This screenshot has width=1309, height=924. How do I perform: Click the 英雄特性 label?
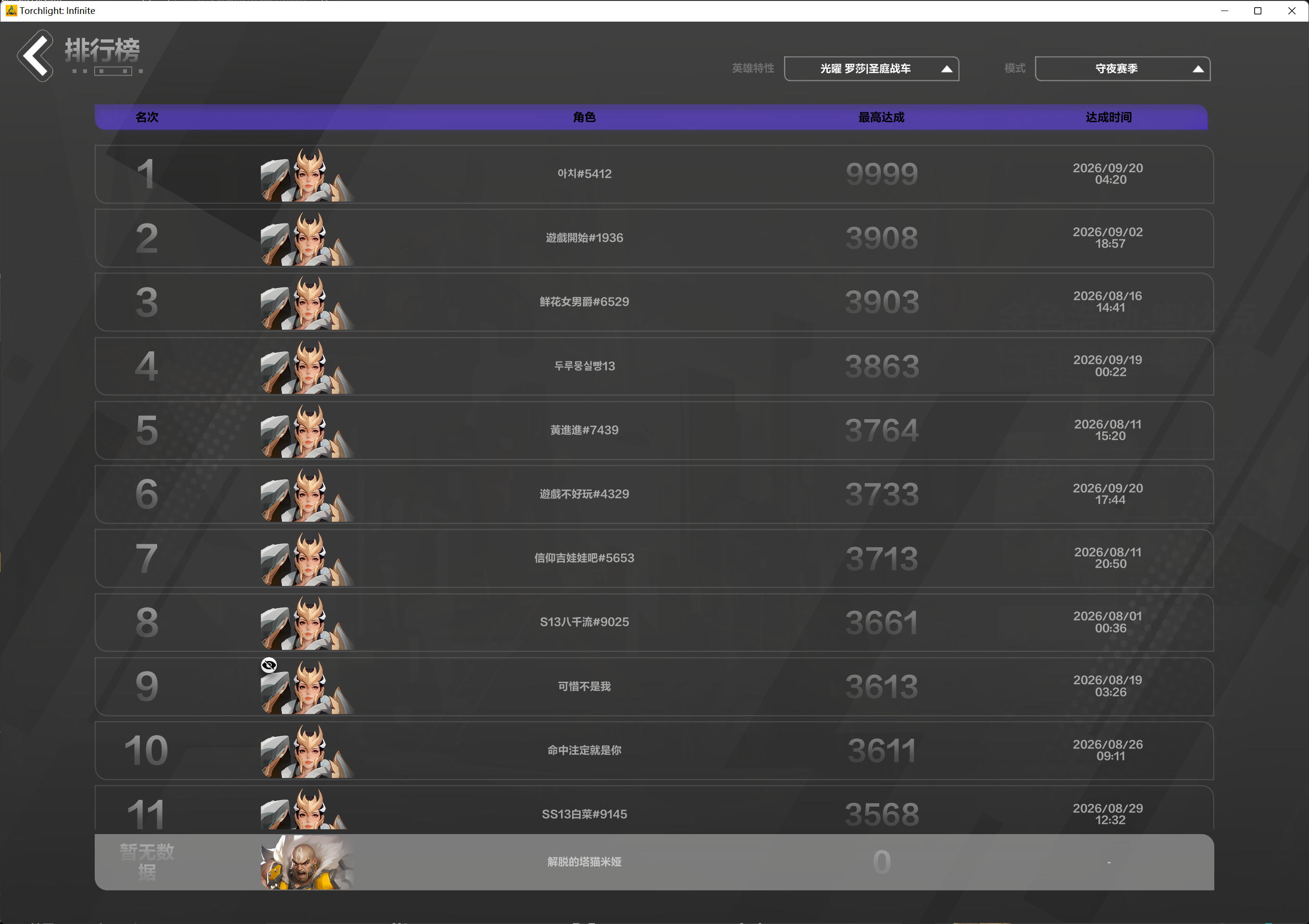[752, 68]
